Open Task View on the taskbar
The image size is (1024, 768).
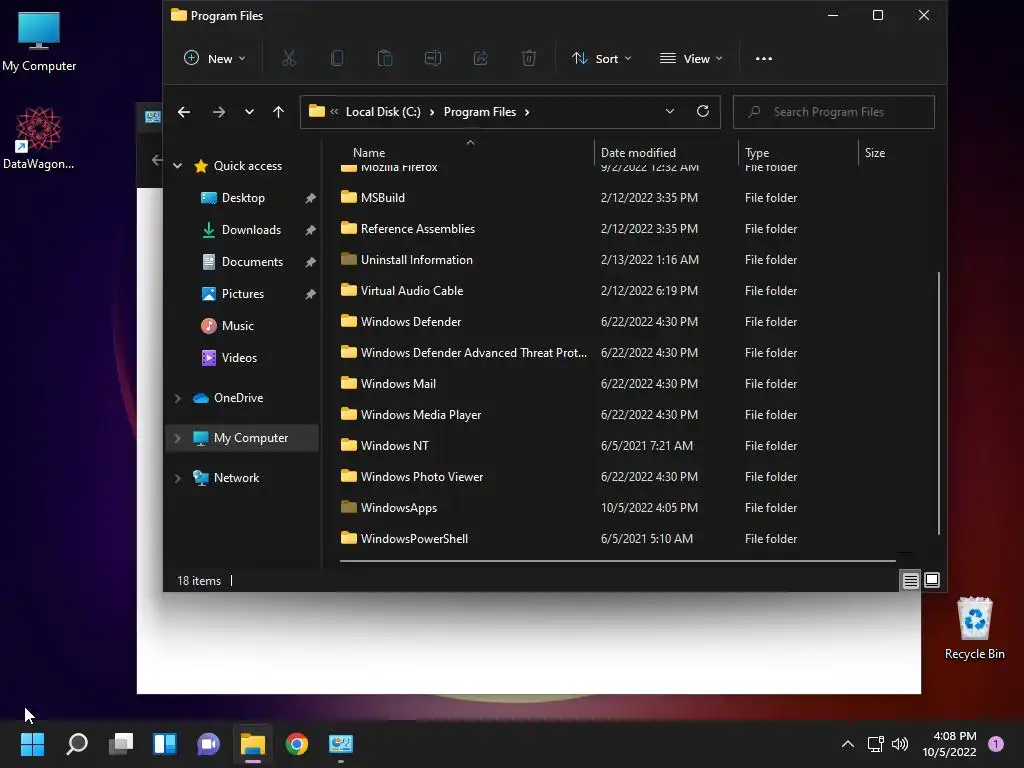[121, 744]
